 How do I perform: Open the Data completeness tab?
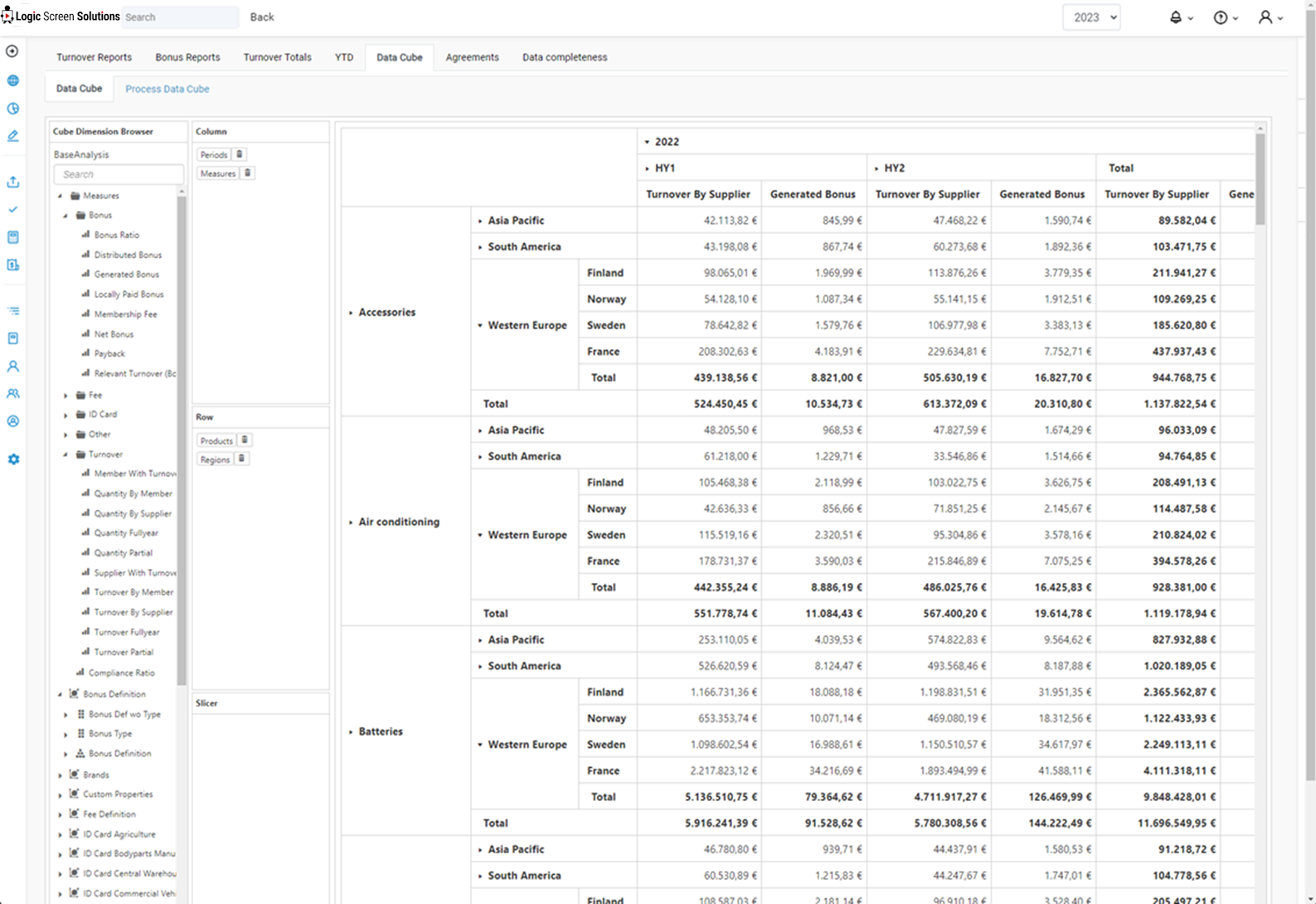[565, 57]
